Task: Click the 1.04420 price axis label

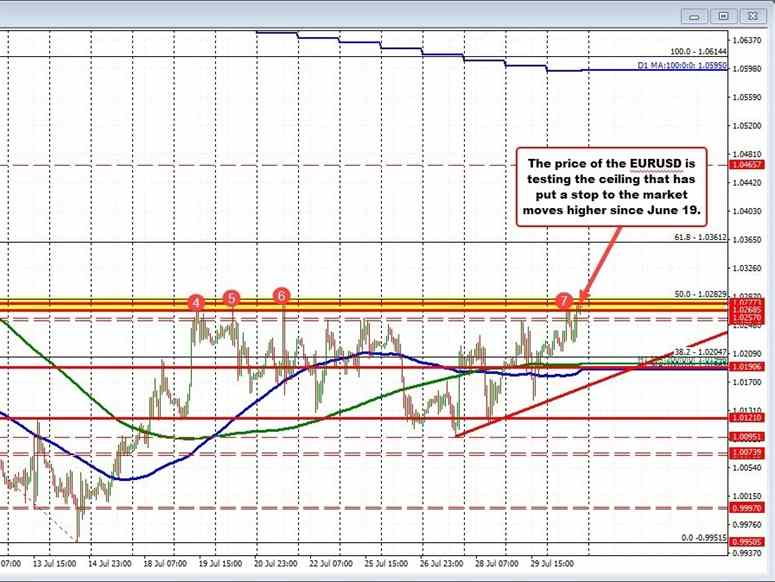Action: coord(747,183)
